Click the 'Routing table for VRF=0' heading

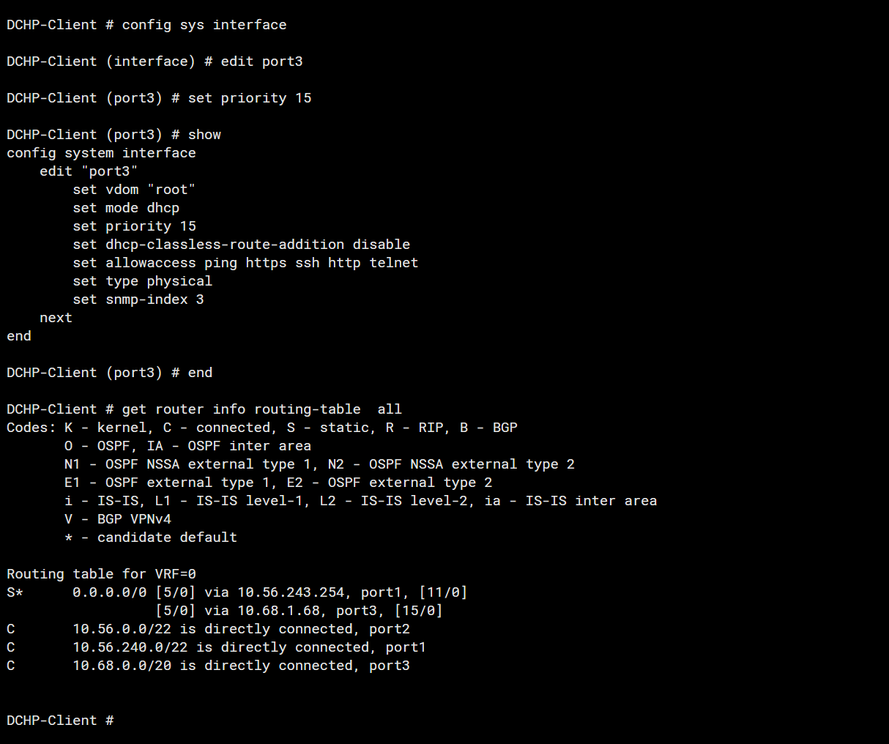click(x=101, y=574)
